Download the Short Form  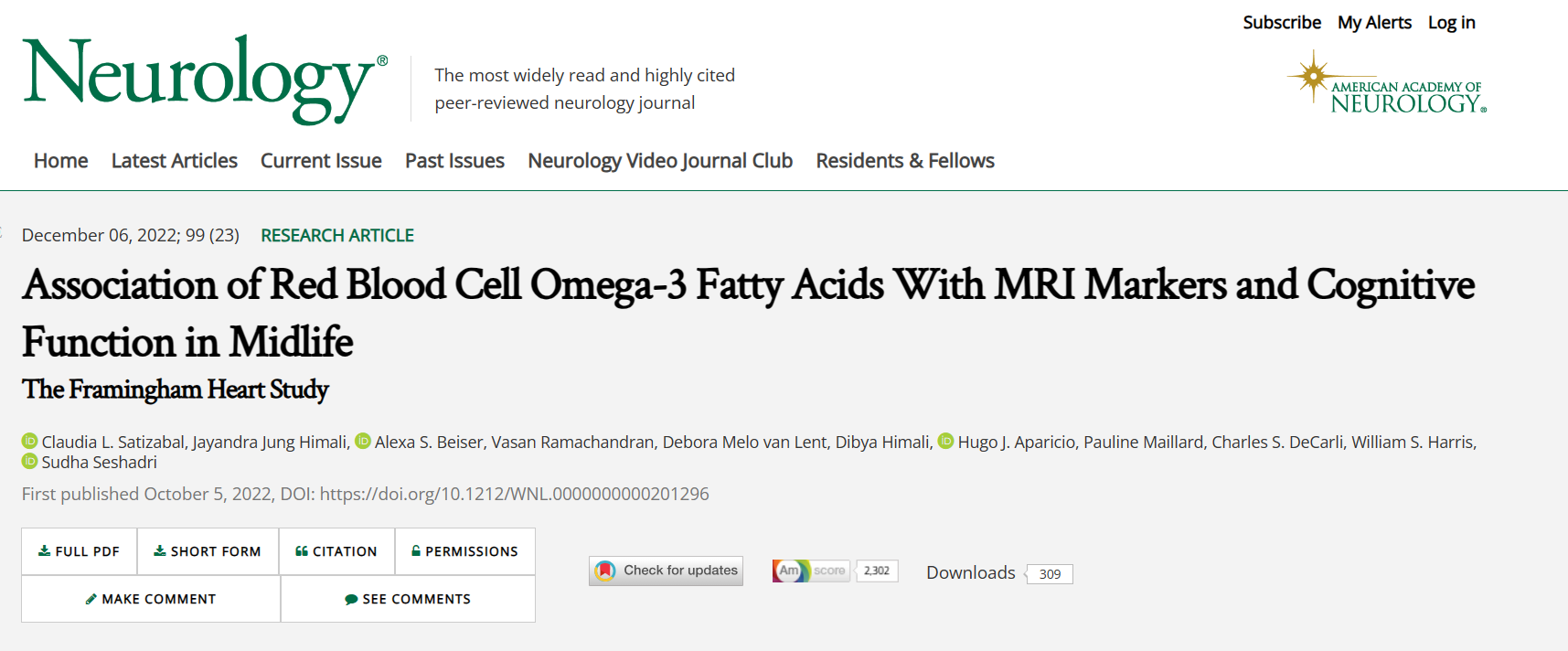point(208,551)
